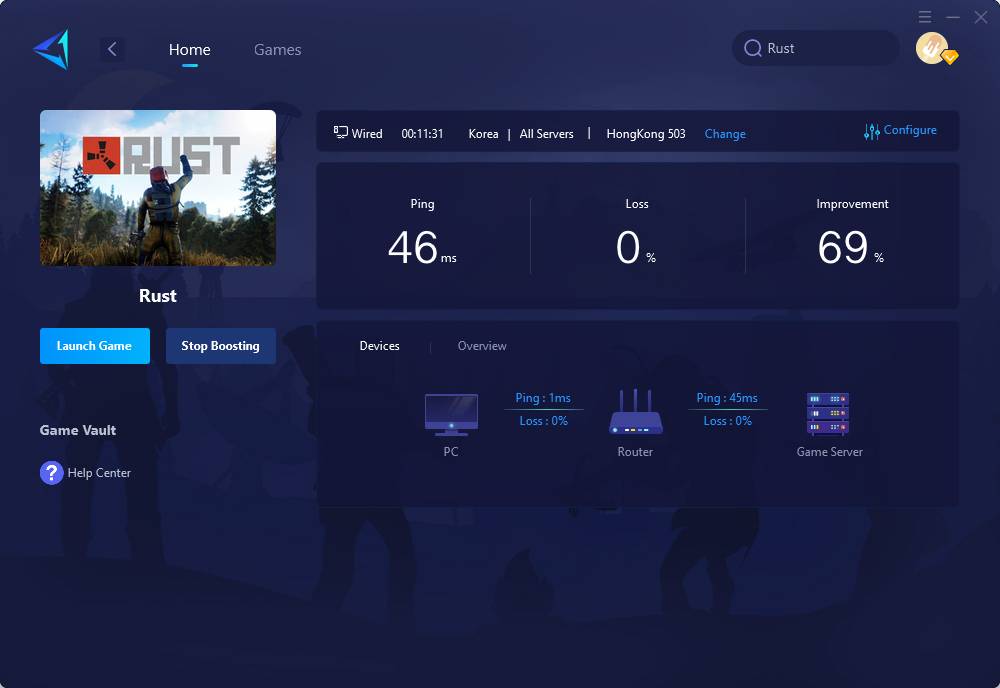
Task: Close the booster window
Action: (x=981, y=17)
